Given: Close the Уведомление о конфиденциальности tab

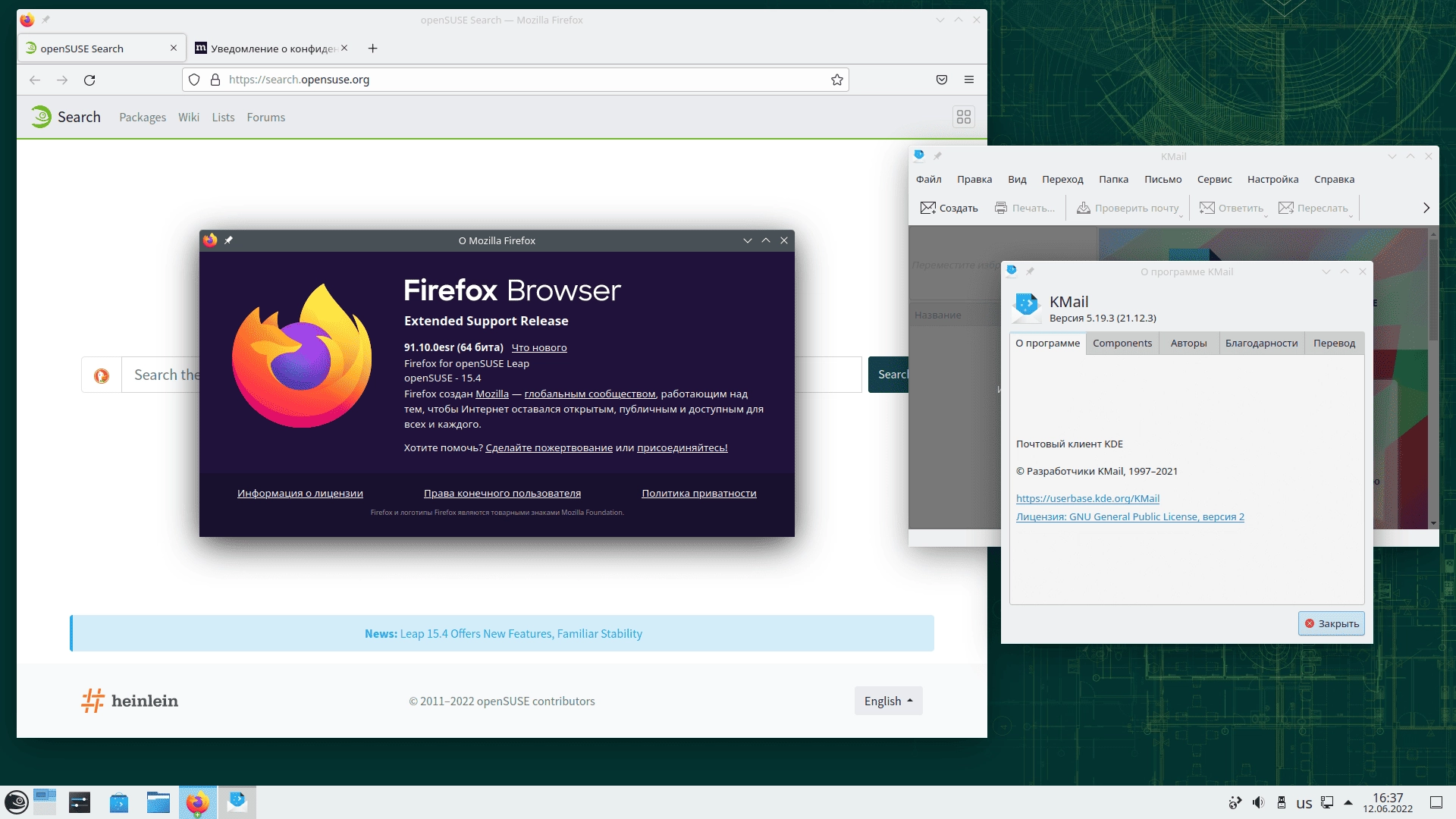Looking at the screenshot, I should point(344,48).
